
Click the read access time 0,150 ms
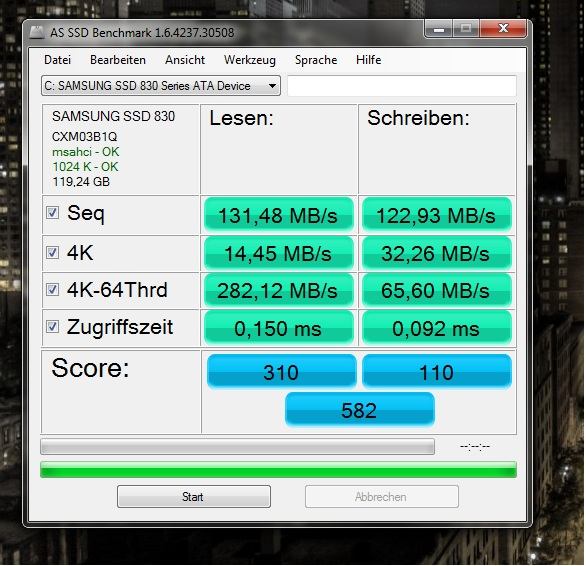coord(278,328)
